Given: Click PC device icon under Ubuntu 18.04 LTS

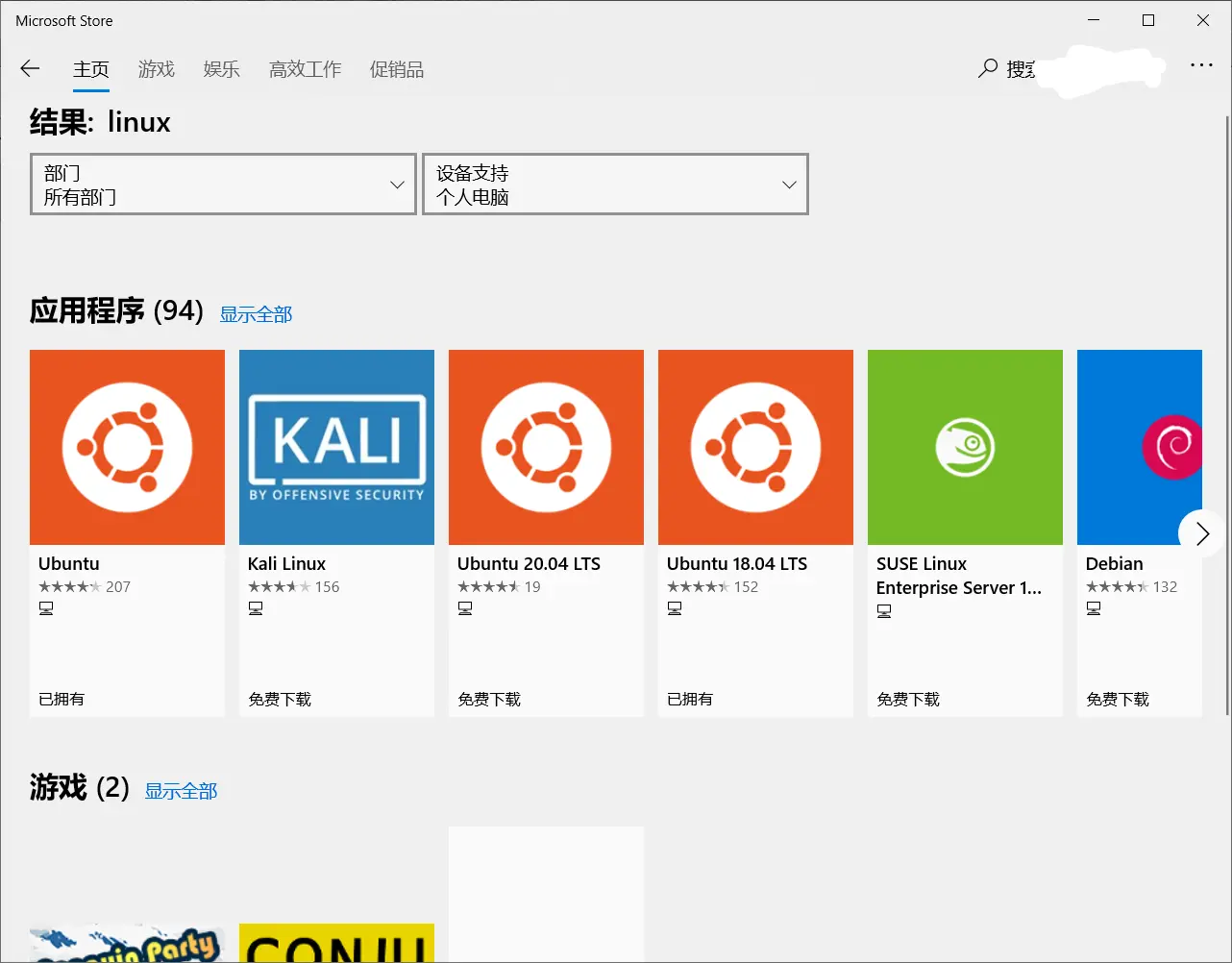Looking at the screenshot, I should 675,608.
